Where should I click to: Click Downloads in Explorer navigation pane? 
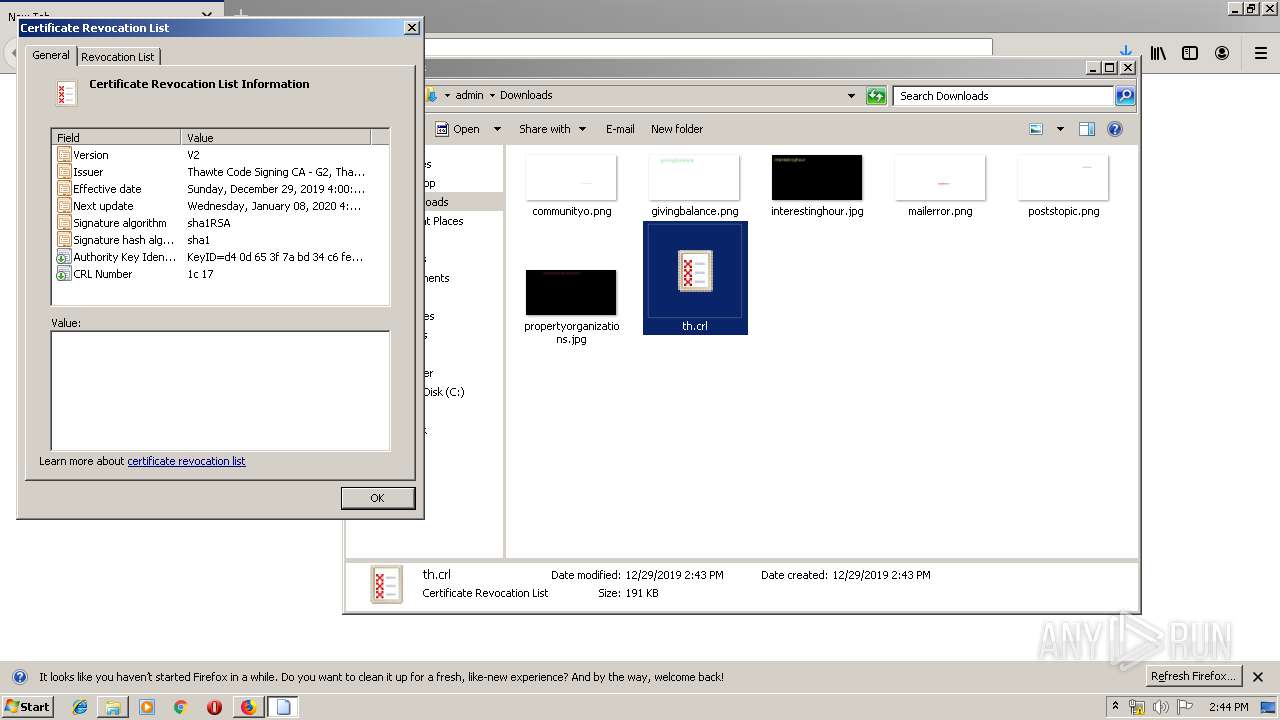(436, 202)
